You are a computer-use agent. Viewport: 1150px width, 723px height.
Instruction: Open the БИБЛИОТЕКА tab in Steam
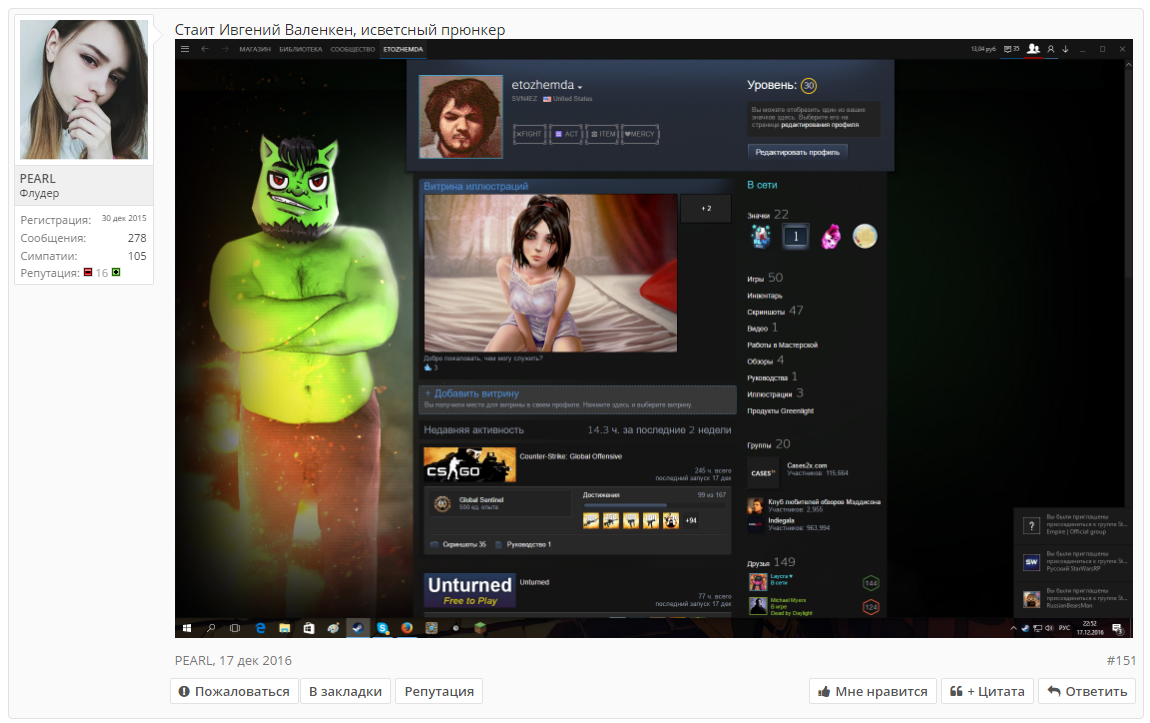pyautogui.click(x=301, y=49)
